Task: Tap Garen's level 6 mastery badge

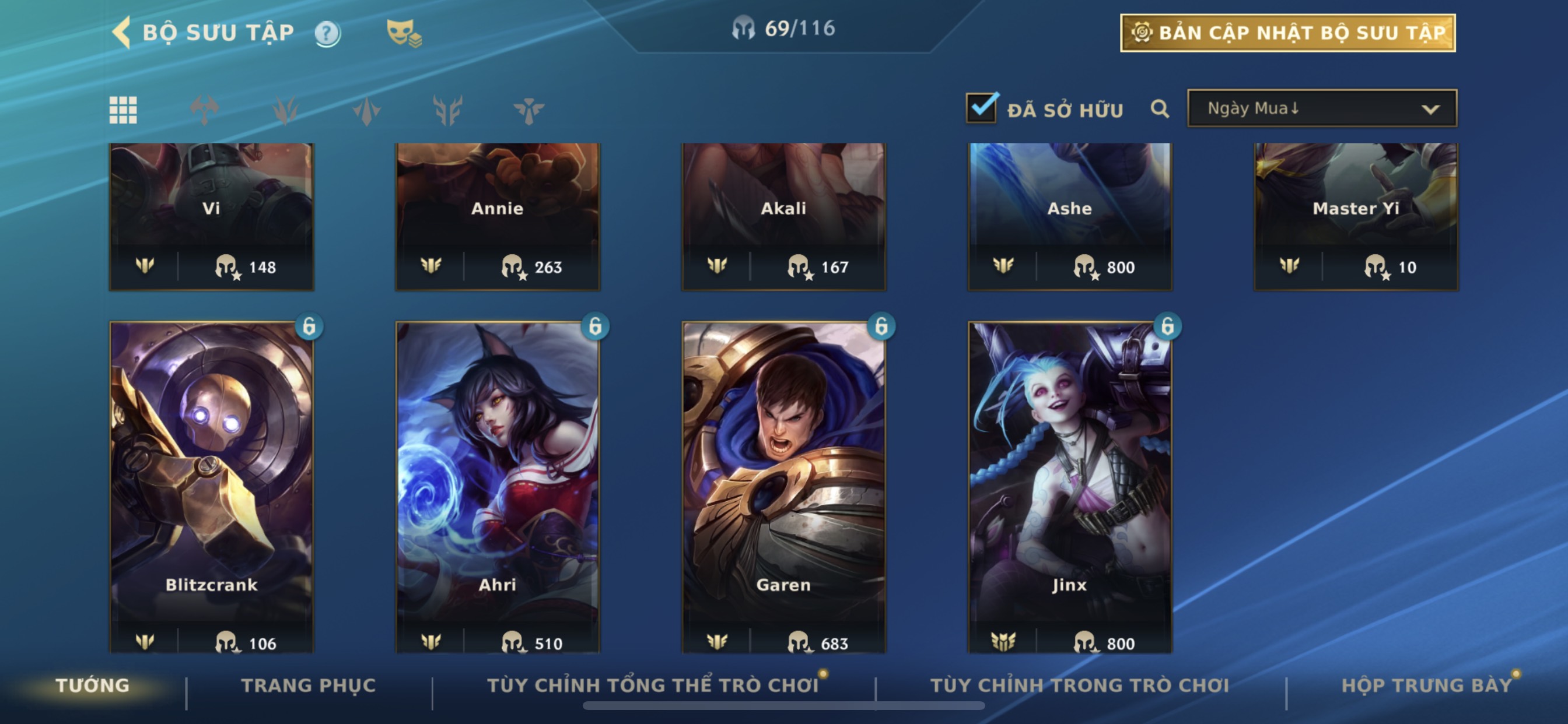Action: pyautogui.click(x=881, y=326)
